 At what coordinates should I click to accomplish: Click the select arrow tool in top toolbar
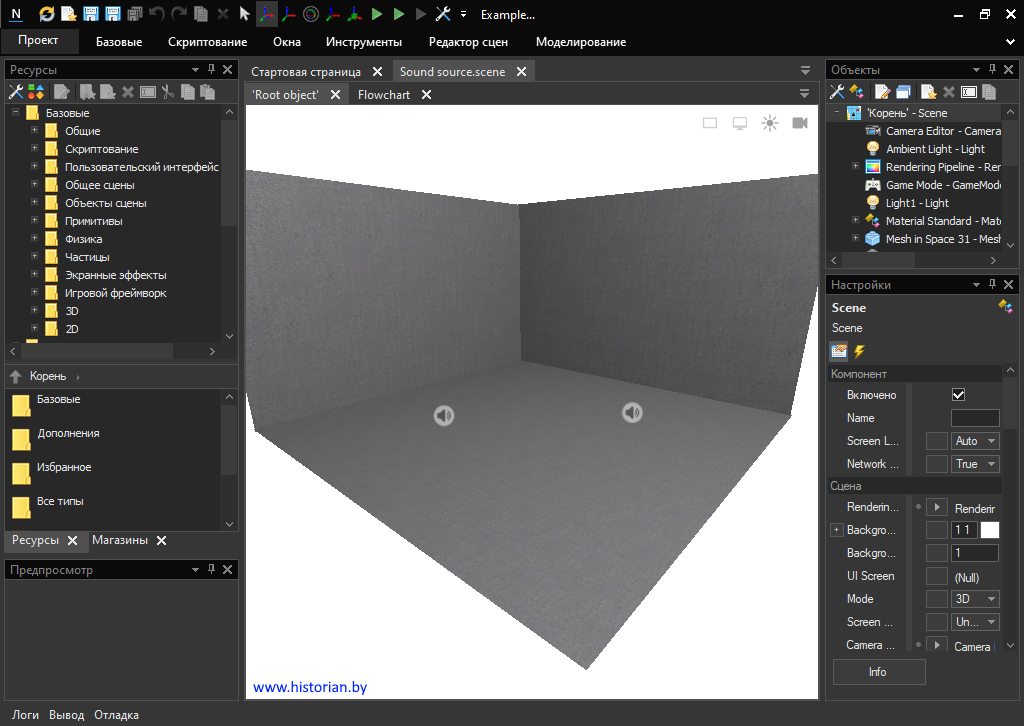tap(245, 14)
